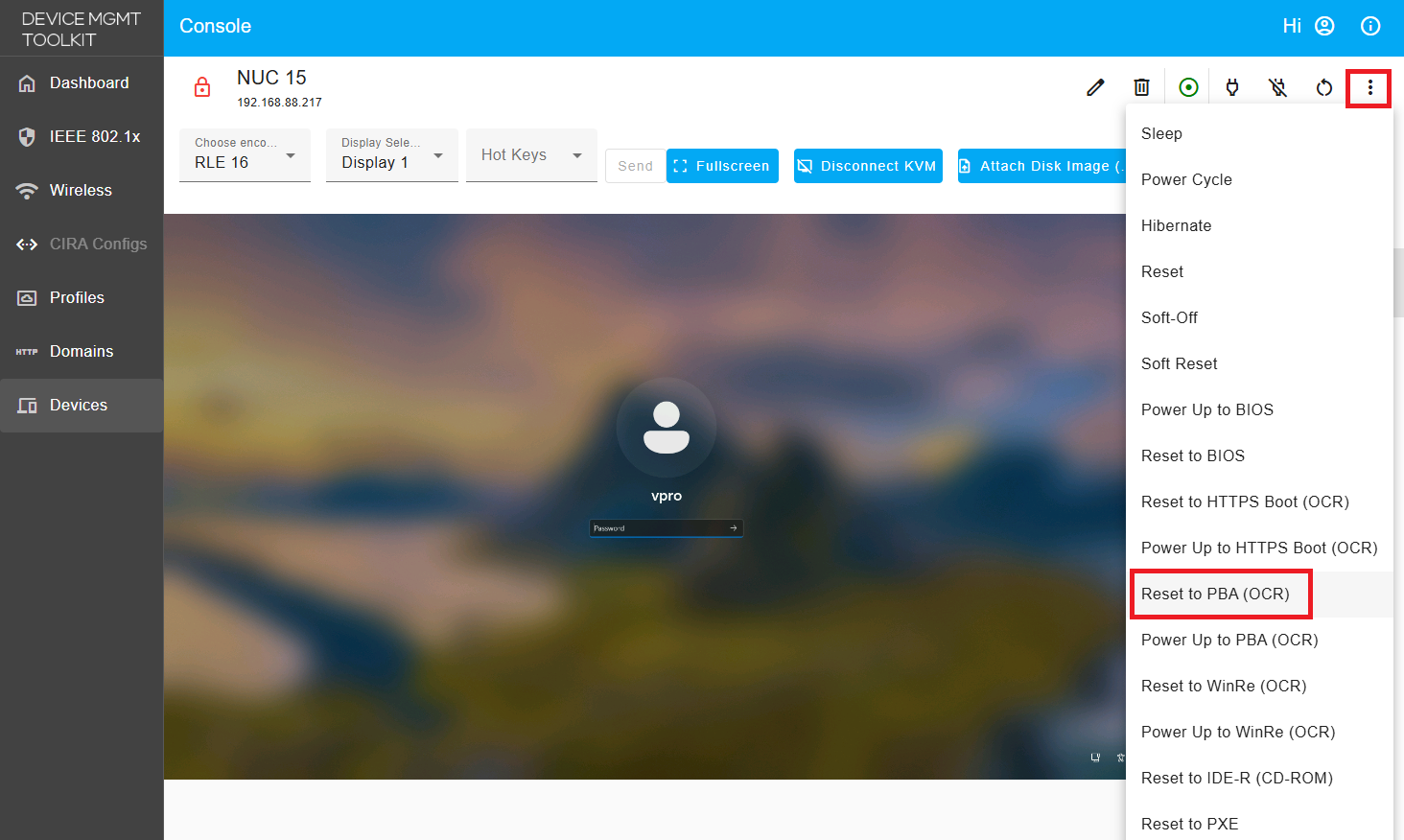Screen dimensions: 1404x840
Task: Click the circular restart device icon
Action: point(1324,87)
